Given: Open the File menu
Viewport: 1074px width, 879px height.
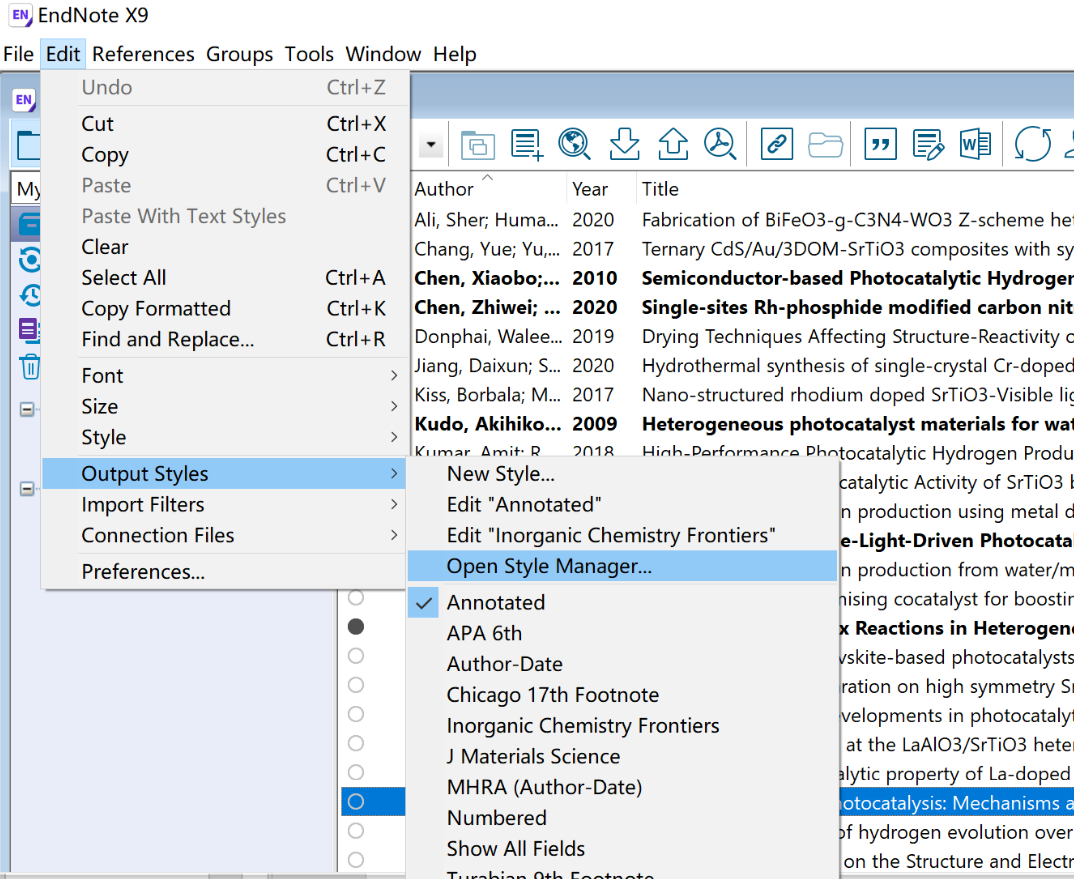Looking at the screenshot, I should click(18, 54).
